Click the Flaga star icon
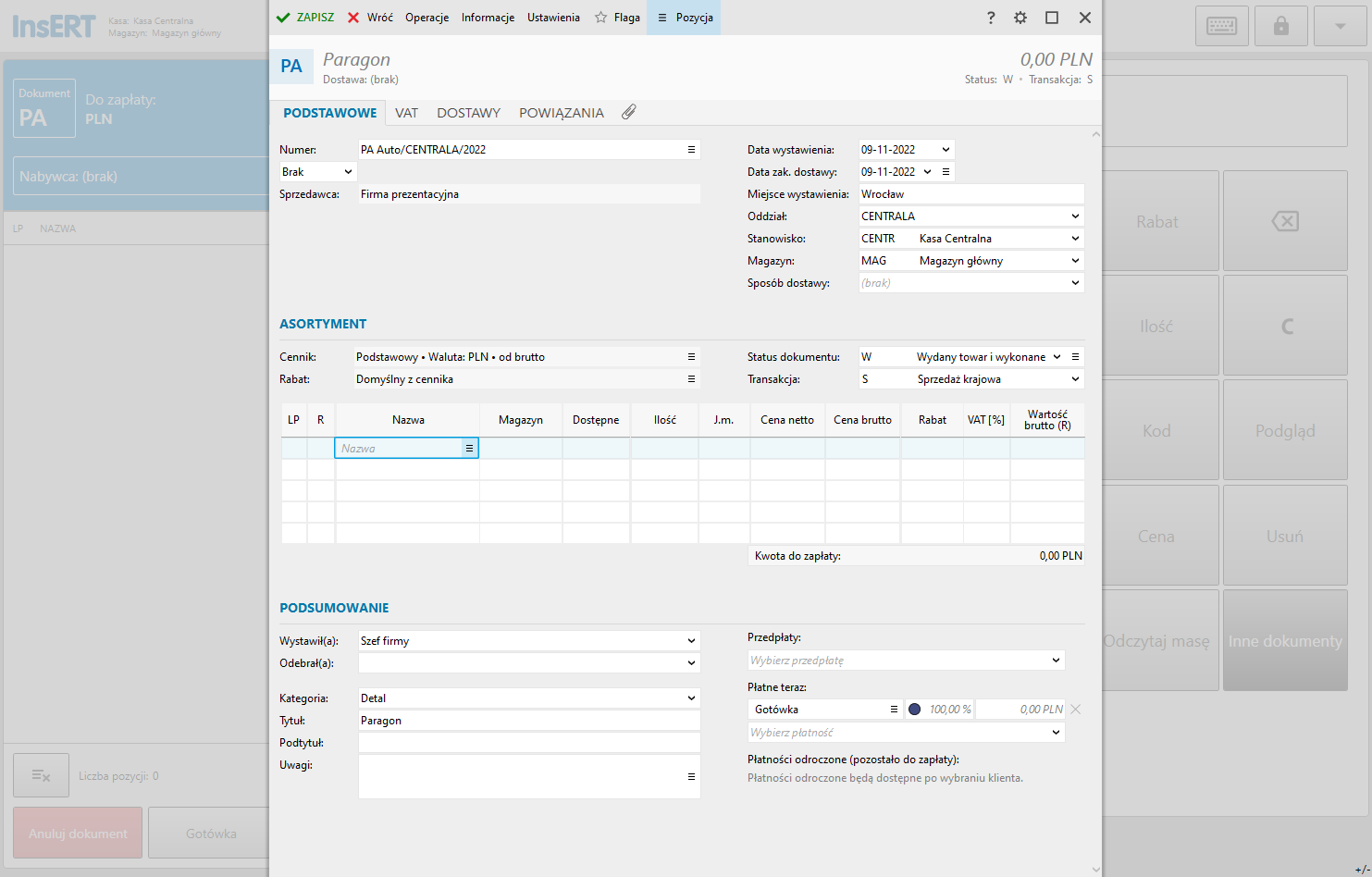 coord(601,18)
